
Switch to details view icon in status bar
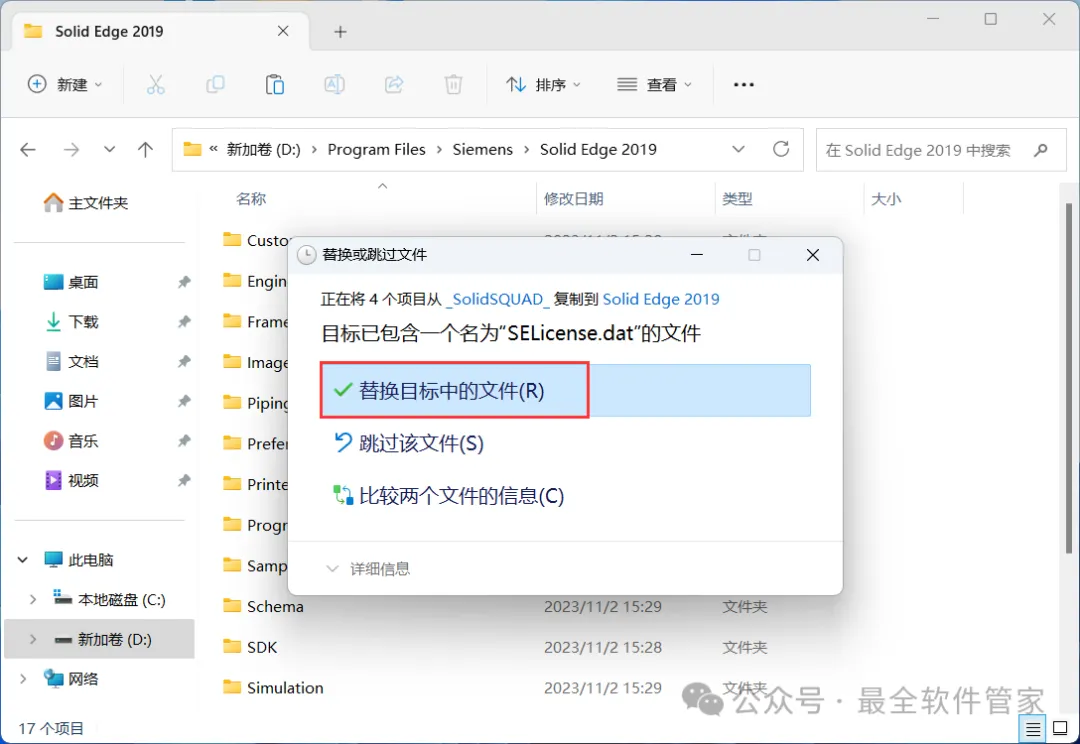click(1032, 728)
